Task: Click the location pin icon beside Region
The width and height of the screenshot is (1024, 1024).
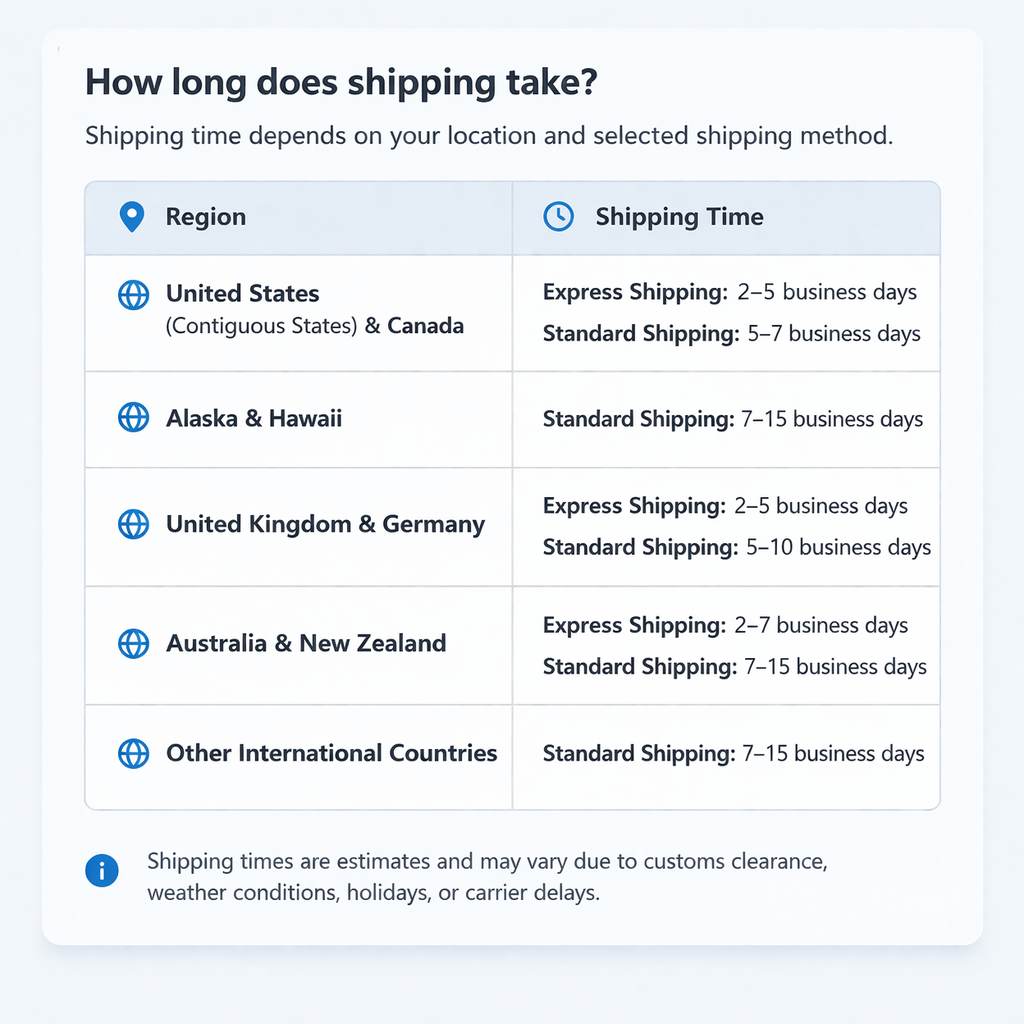Action: tap(131, 217)
